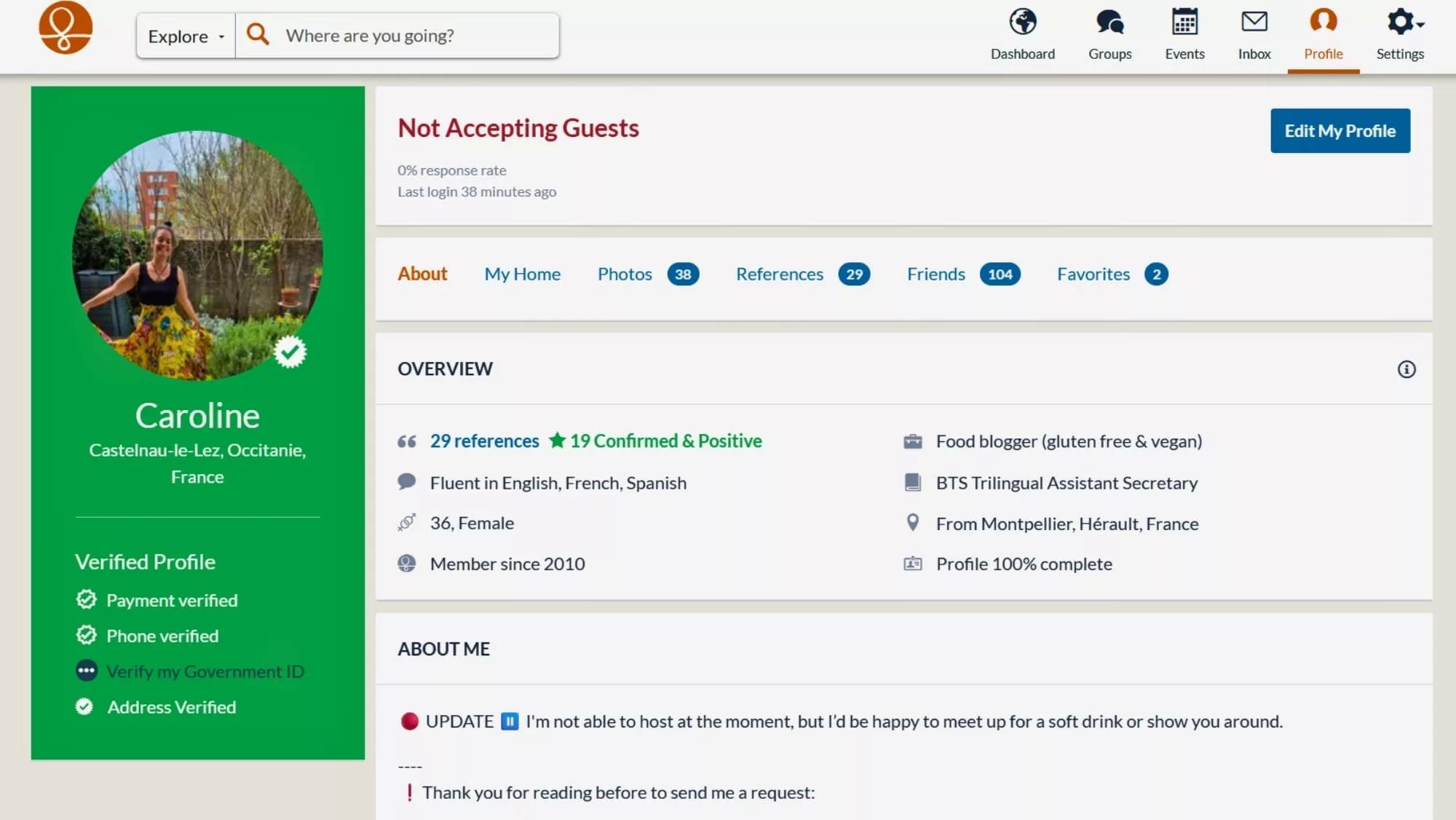The image size is (1456, 820).
Task: Open the 29 references link
Action: pyautogui.click(x=484, y=441)
